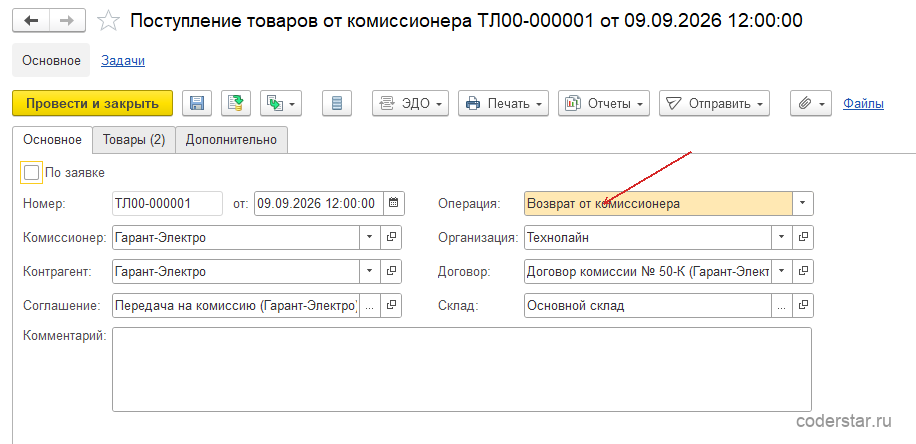Open the Контрагент record with open icon
This screenshot has width=916, height=444.
pyautogui.click(x=391, y=271)
